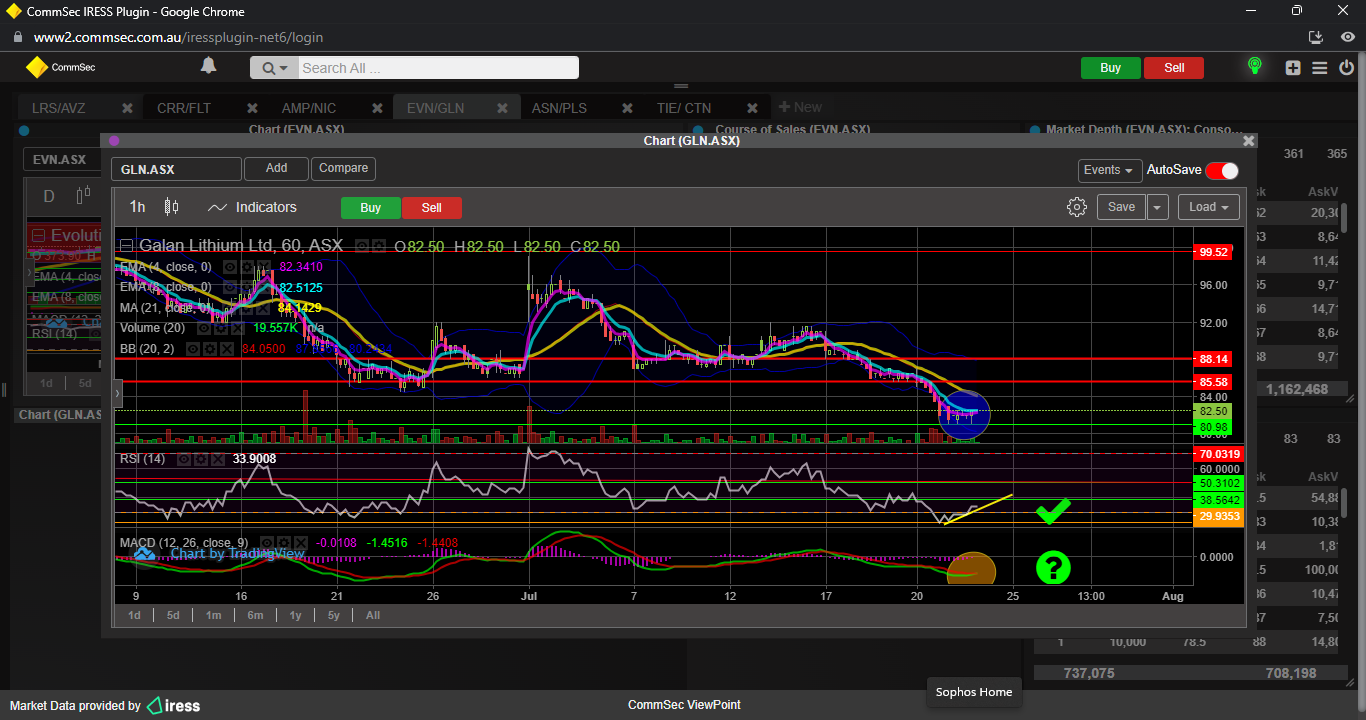Open settings gear for EMA (8, close, 0)
This screenshot has width=1366, height=720.
(x=246, y=287)
